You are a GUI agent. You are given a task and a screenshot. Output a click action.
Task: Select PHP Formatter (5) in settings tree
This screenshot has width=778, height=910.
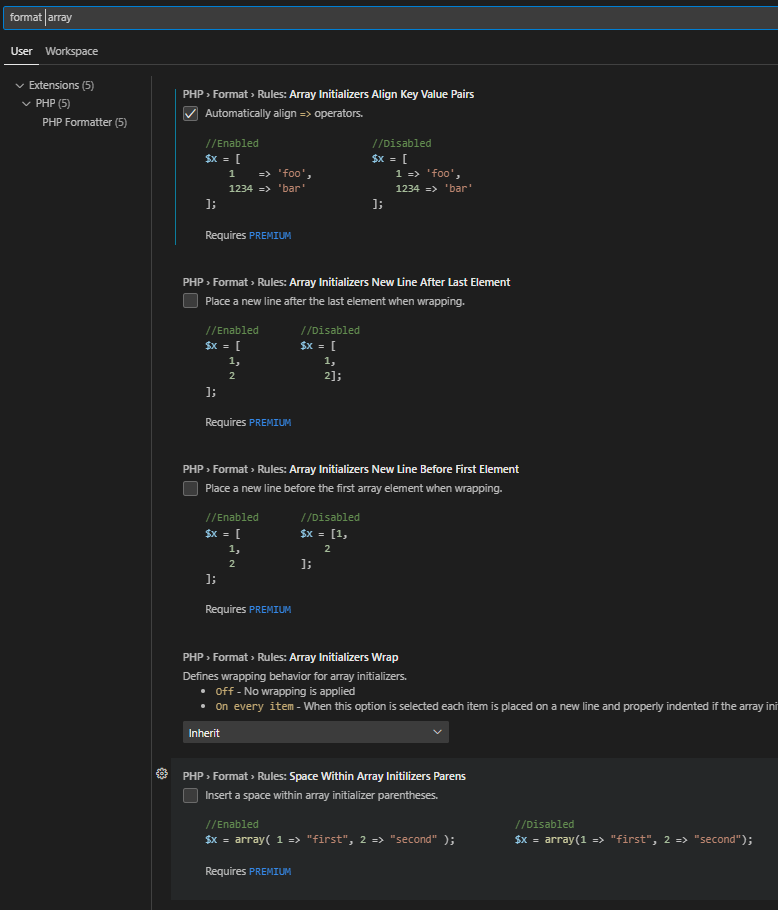[84, 122]
